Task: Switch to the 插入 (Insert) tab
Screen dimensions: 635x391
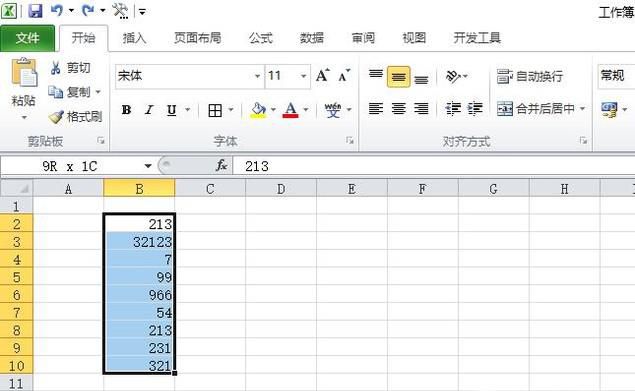Action: click(134, 38)
